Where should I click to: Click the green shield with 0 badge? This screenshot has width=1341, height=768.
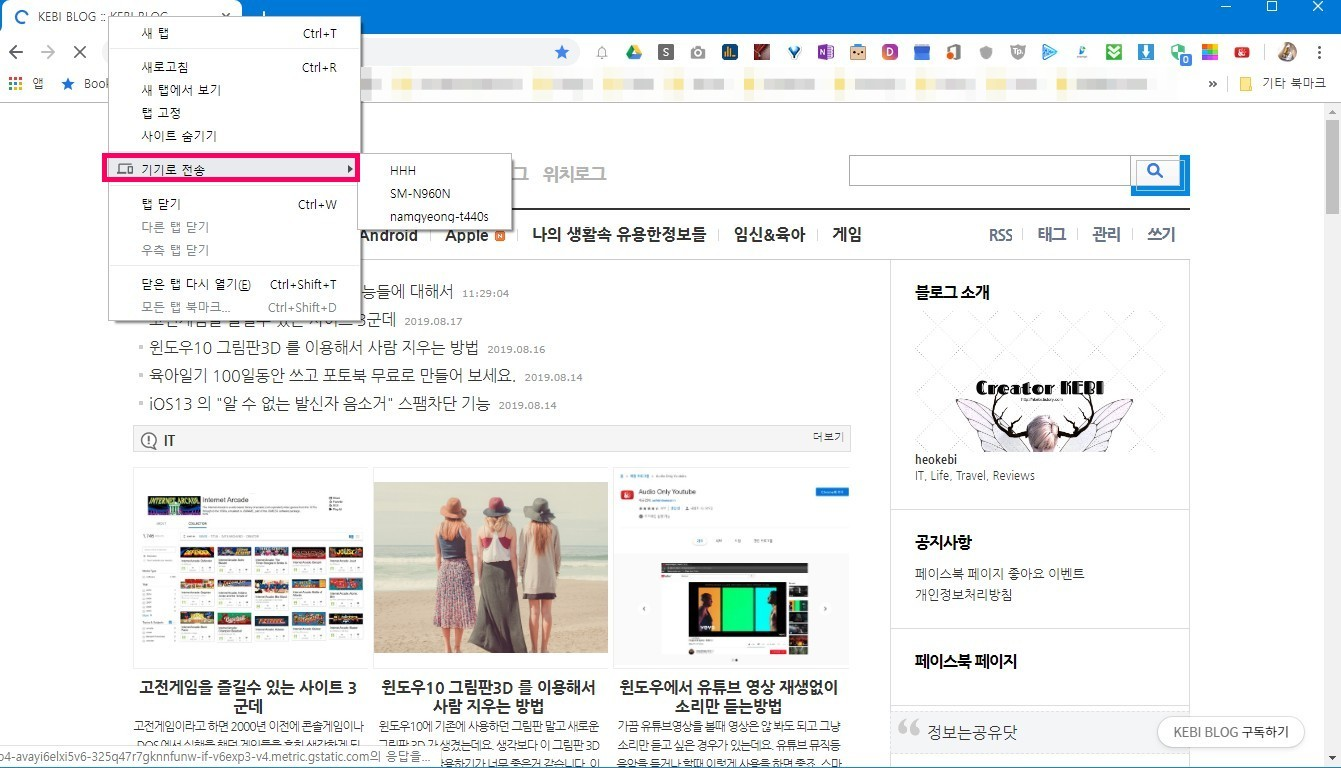click(1179, 53)
